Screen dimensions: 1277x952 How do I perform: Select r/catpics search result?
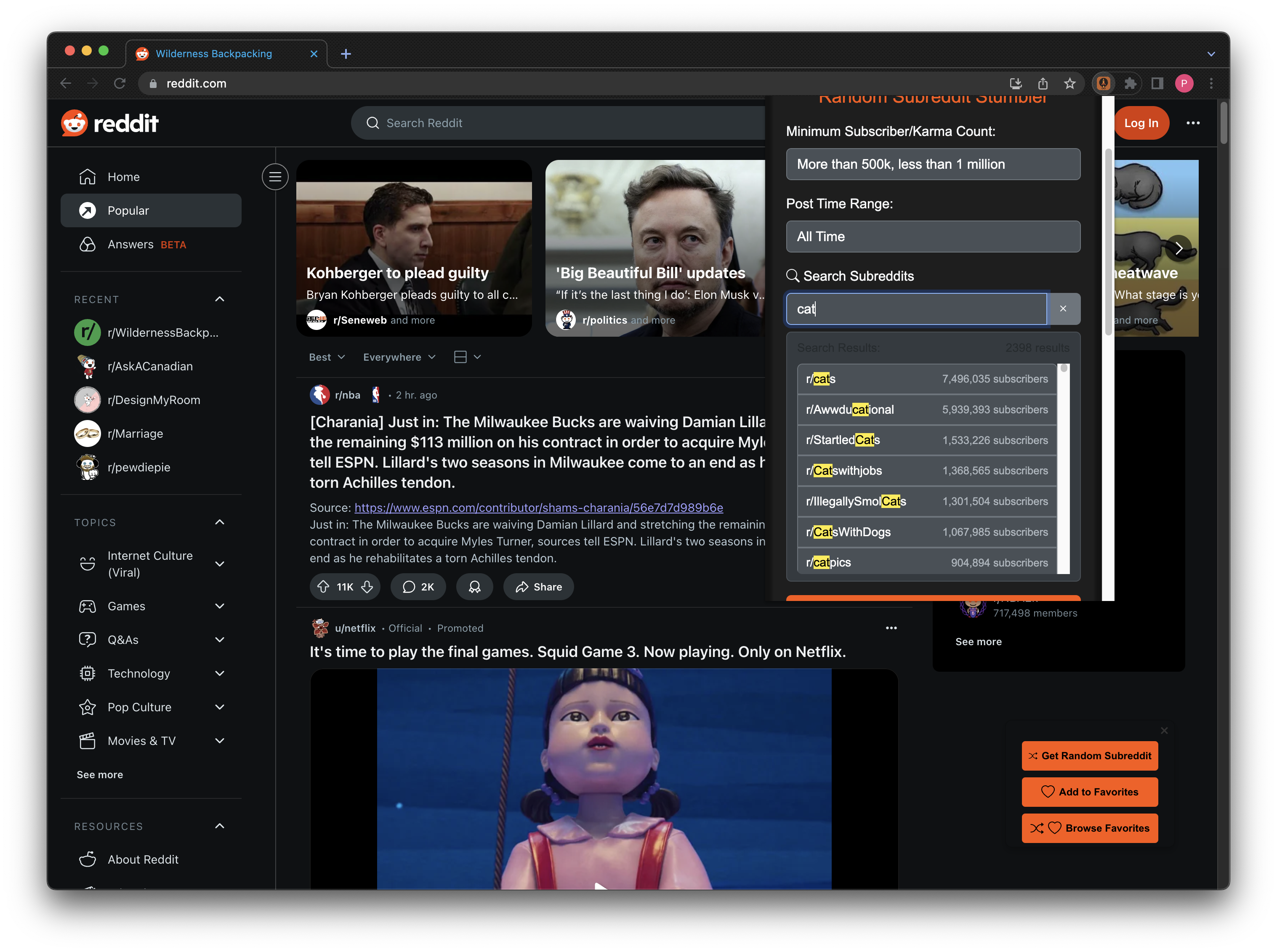pyautogui.click(x=927, y=562)
